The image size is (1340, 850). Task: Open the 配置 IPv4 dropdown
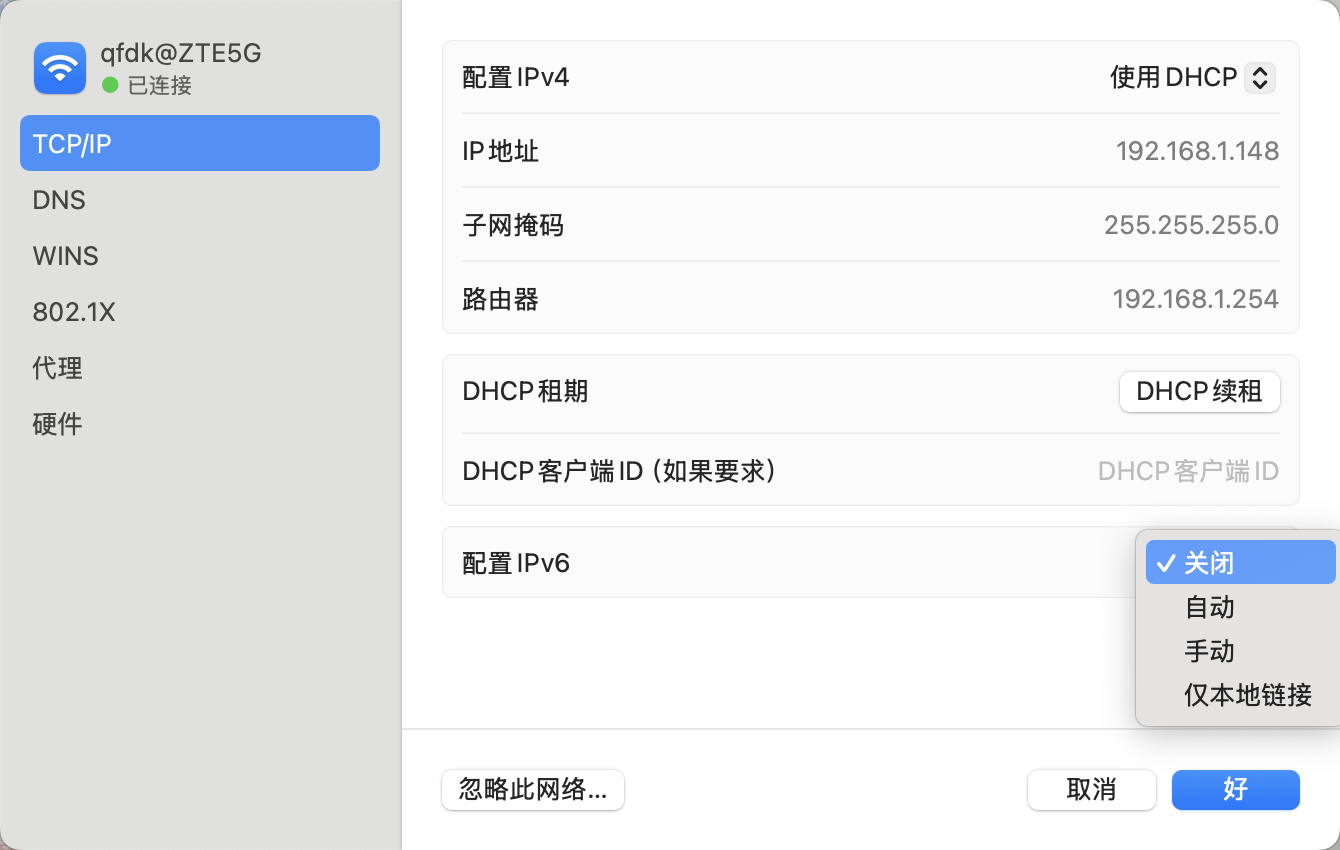(x=1192, y=77)
